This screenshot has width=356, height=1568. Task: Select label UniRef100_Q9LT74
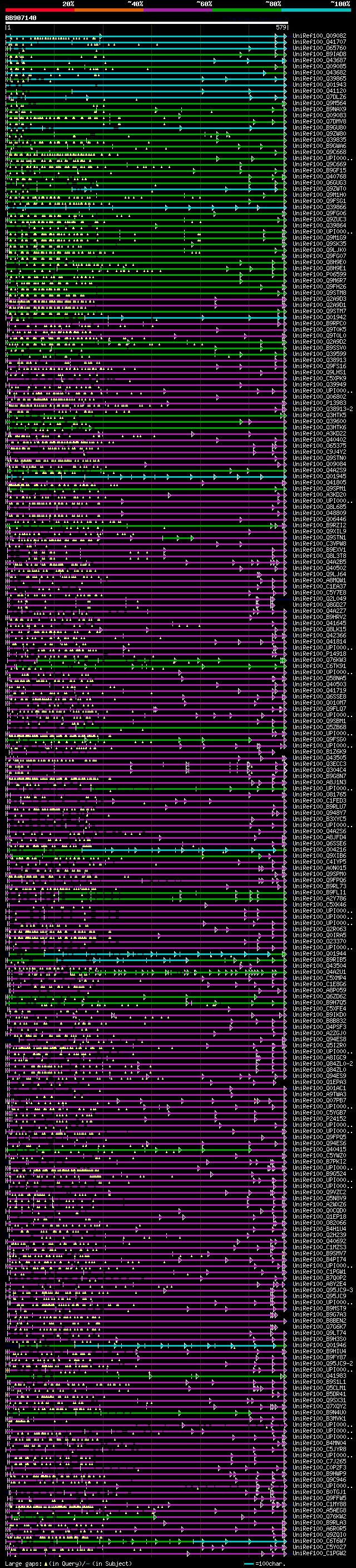coord(319,1333)
